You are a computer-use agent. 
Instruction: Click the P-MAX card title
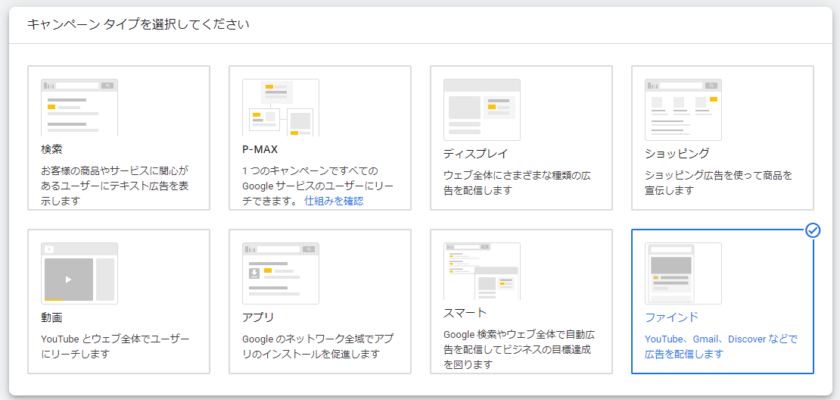click(x=260, y=149)
